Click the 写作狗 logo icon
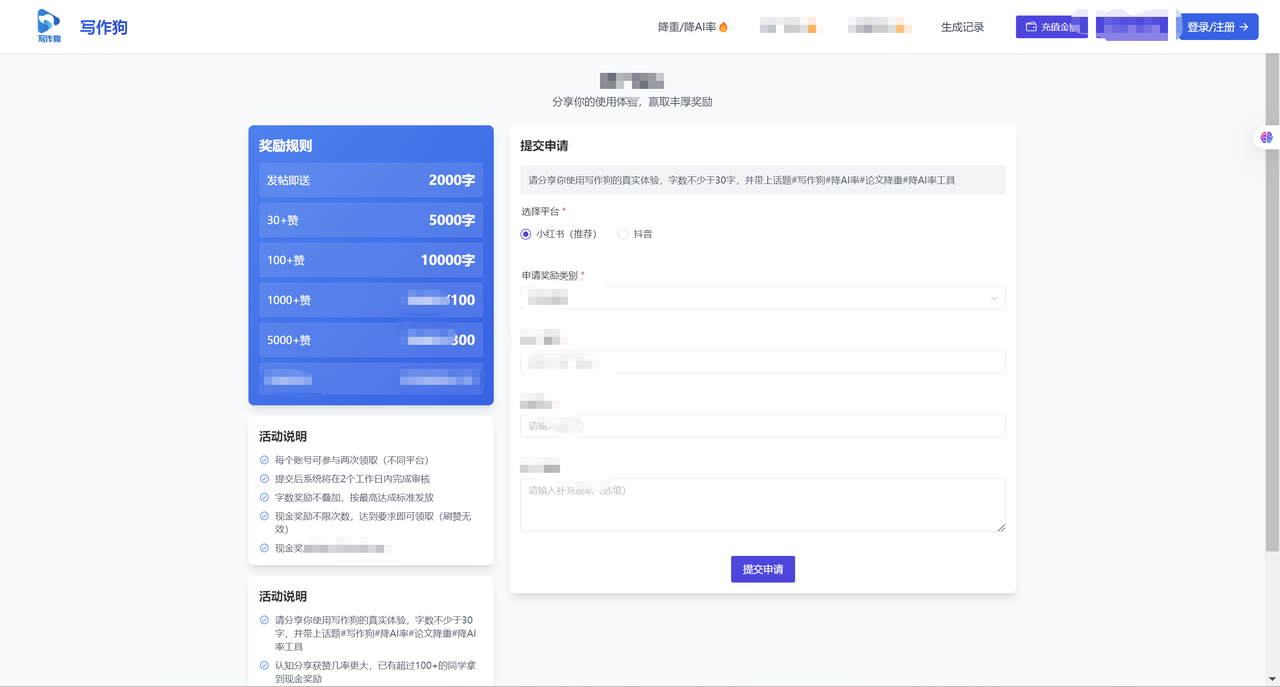 49,26
